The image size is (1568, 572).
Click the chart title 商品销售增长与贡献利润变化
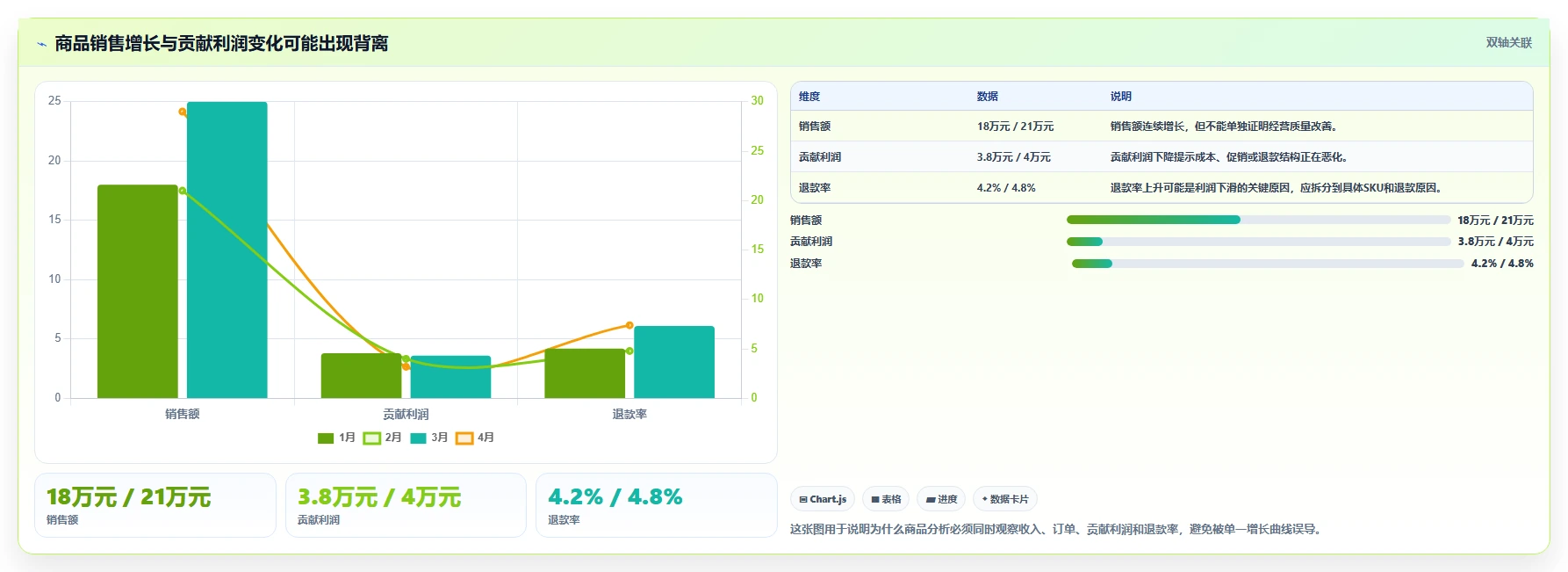click(221, 43)
